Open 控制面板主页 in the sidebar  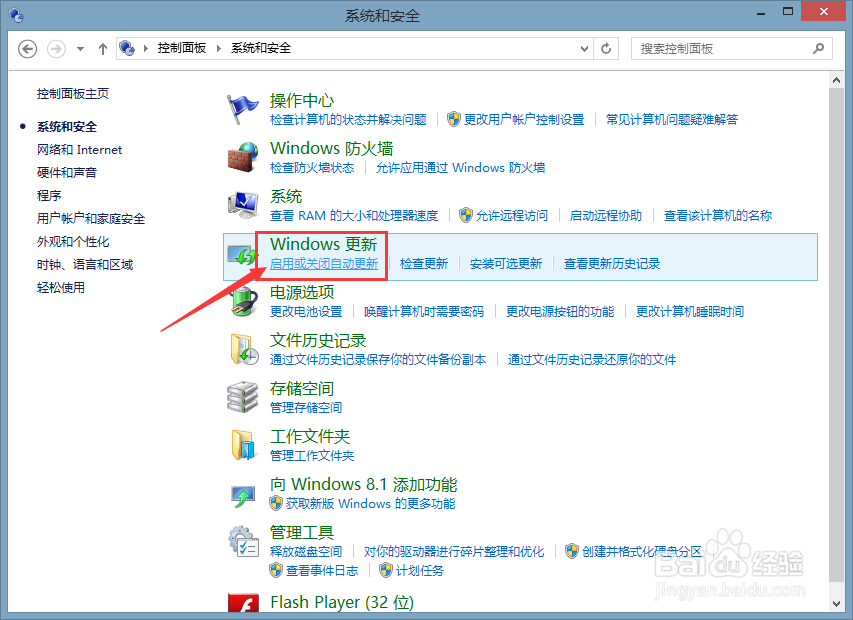tap(73, 94)
